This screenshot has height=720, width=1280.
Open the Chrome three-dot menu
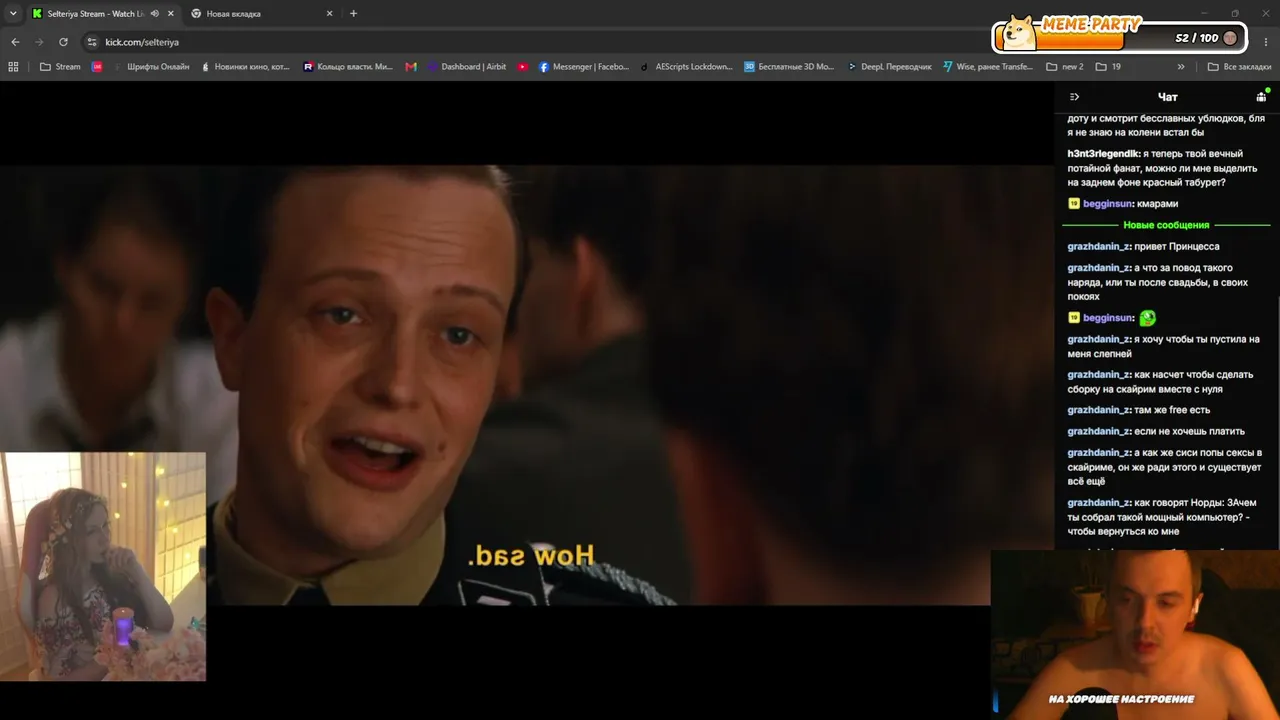point(1266,42)
